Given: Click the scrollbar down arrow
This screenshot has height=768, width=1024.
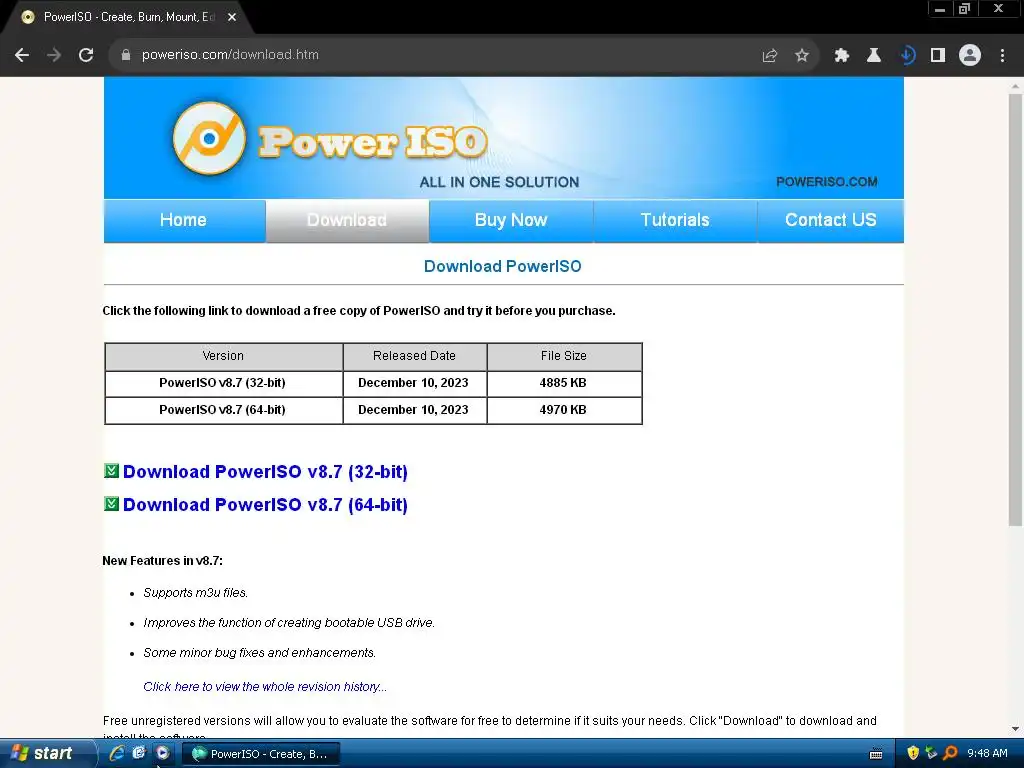Looking at the screenshot, I should click(1015, 729).
